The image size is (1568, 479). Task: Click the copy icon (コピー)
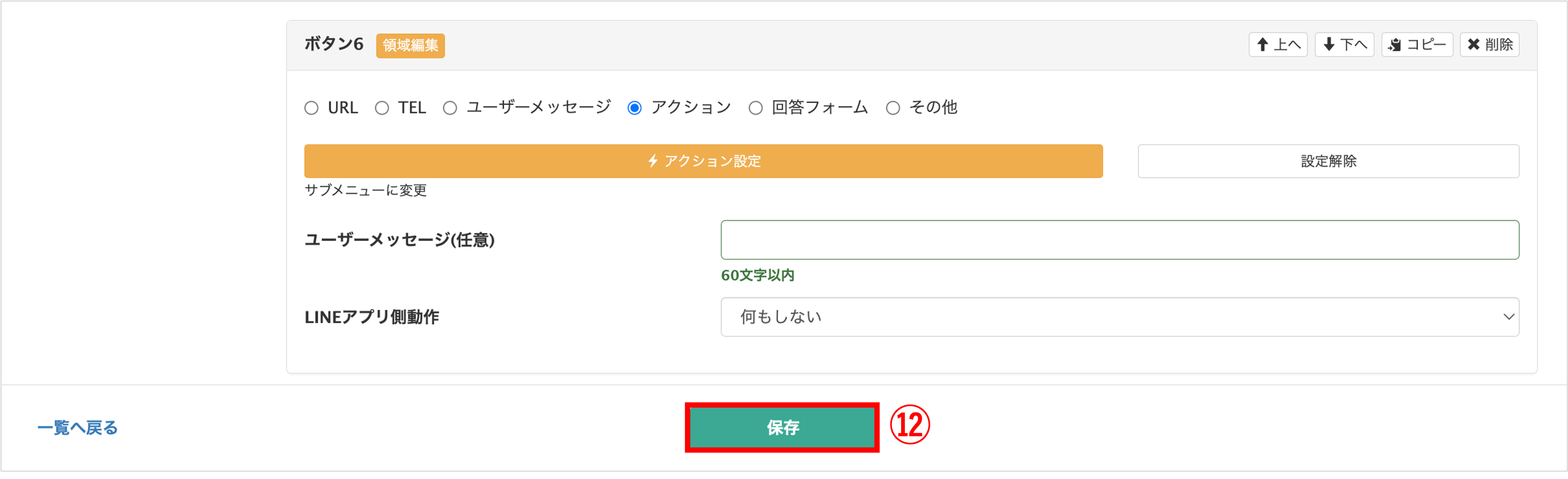point(1395,44)
